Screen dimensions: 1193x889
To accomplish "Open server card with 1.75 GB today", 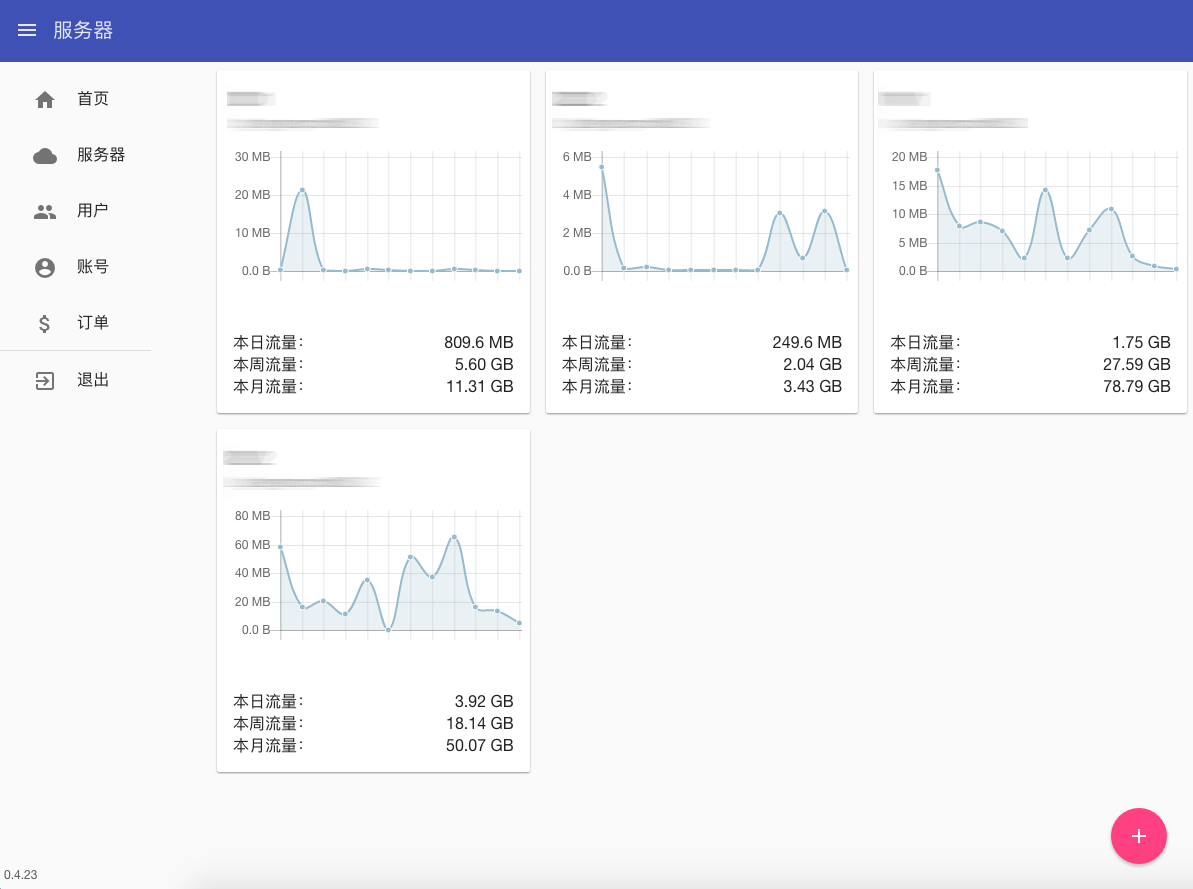I will [1030, 242].
